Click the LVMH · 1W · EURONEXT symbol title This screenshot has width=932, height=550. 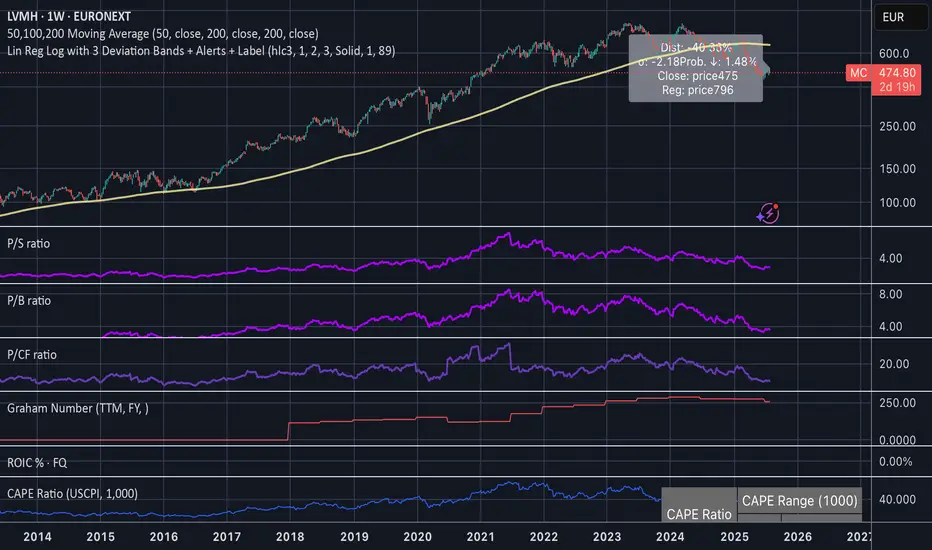69,17
